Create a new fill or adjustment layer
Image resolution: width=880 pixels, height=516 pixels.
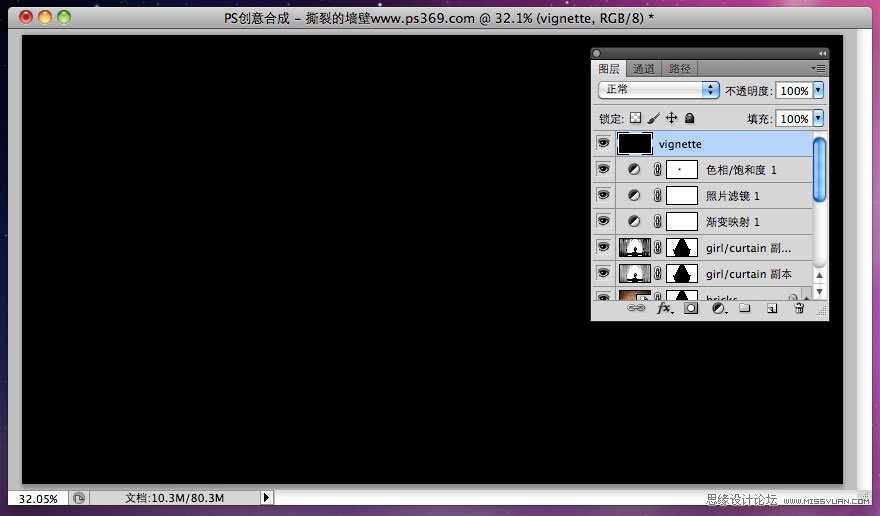(x=718, y=308)
